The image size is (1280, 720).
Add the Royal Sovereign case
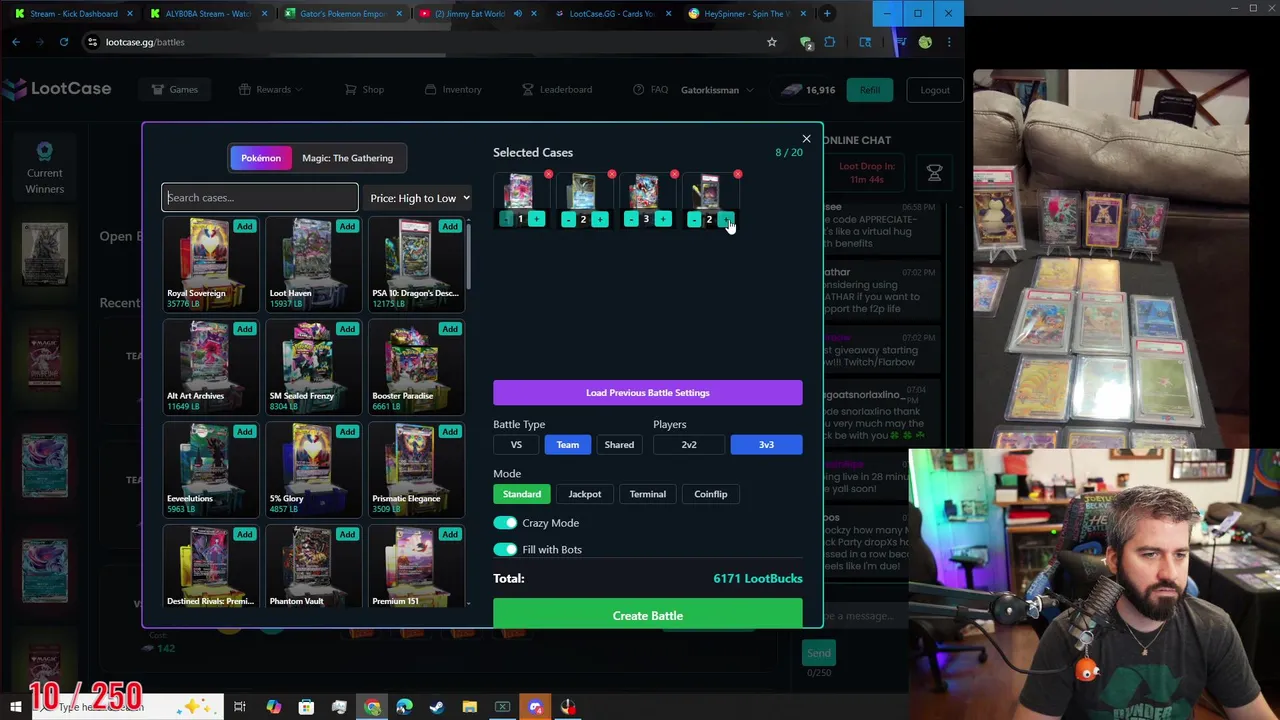[x=244, y=227]
